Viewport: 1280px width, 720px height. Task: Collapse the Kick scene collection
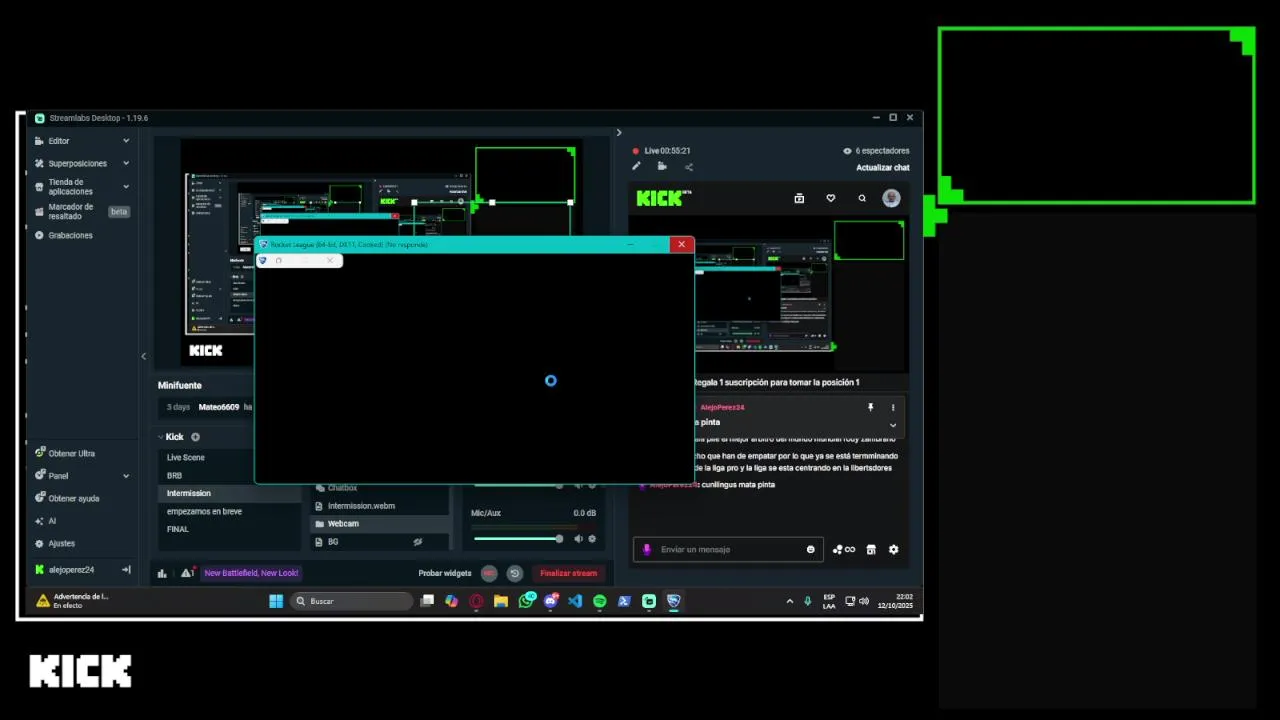(161, 437)
